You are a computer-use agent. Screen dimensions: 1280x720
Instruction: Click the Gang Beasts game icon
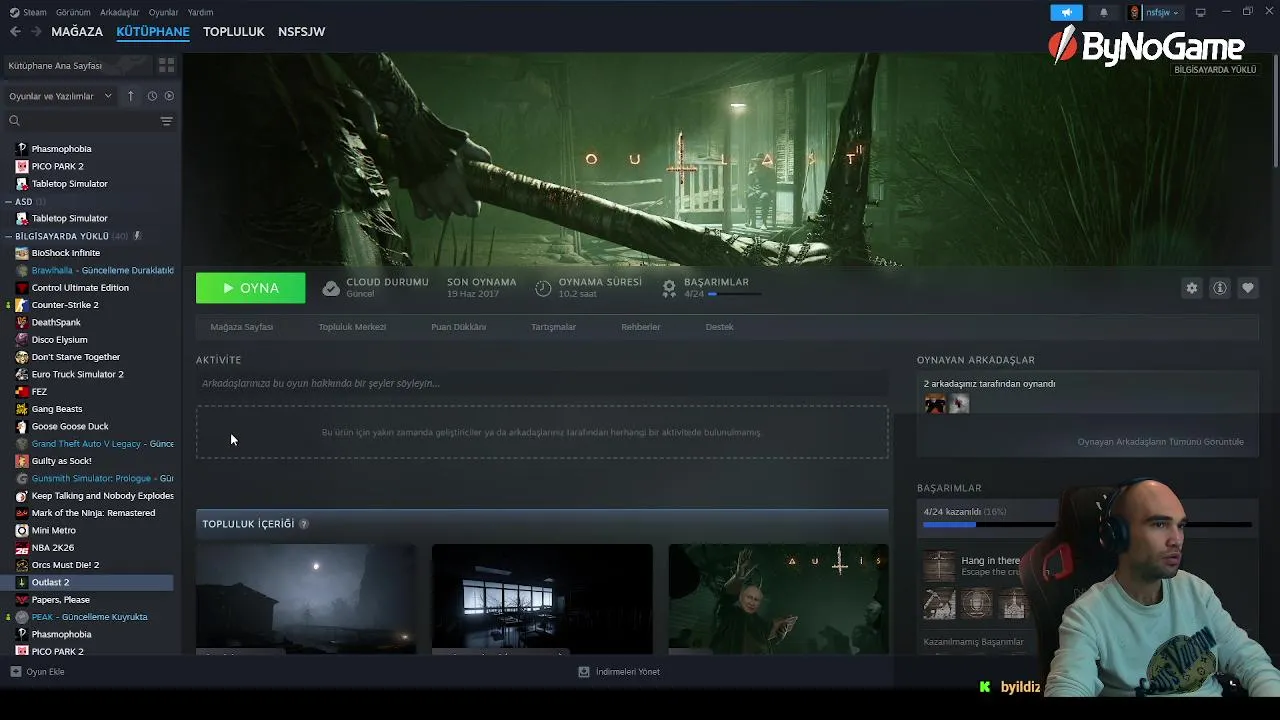[22, 409]
